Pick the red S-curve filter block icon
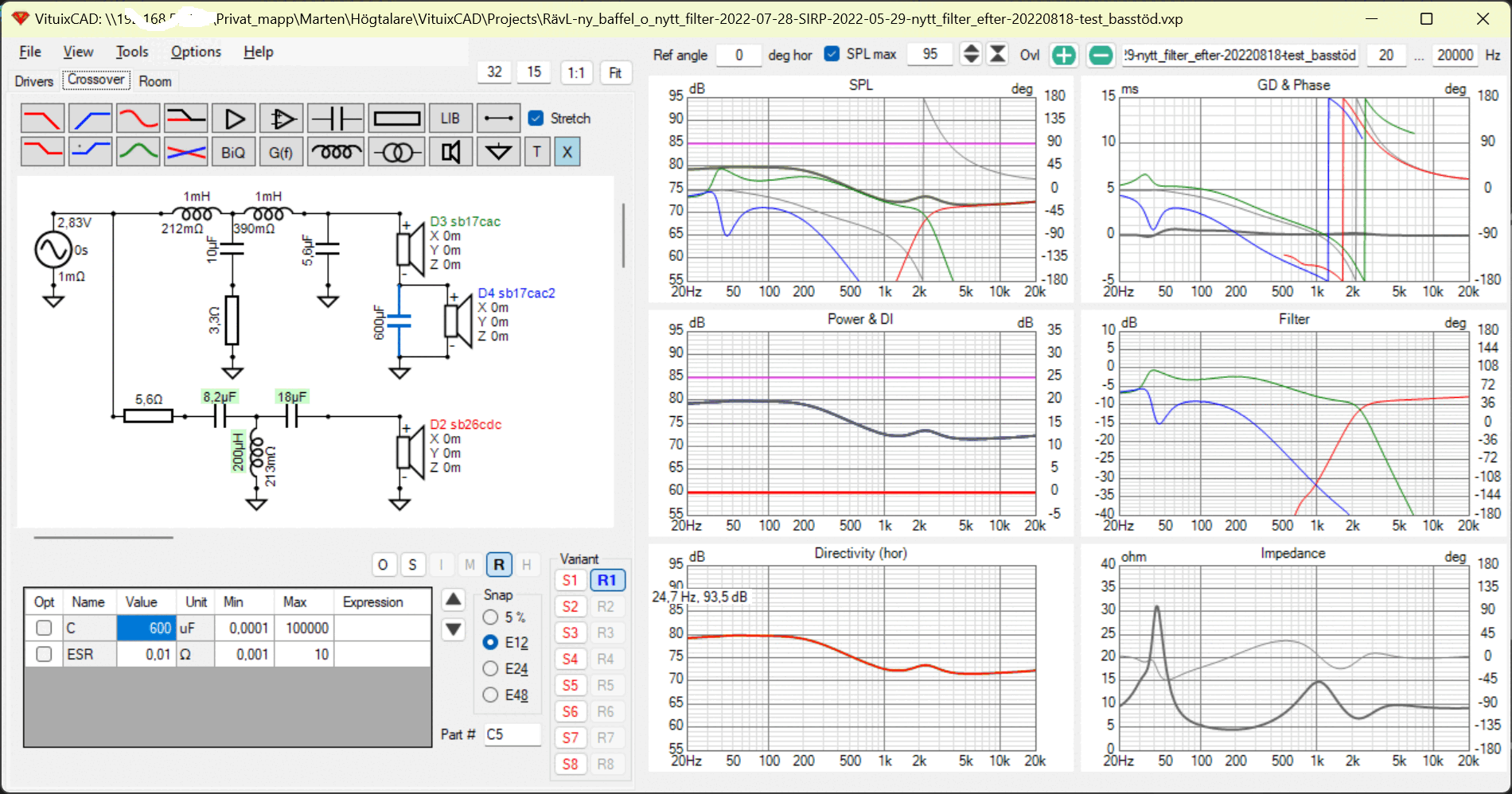The width and height of the screenshot is (1512, 794). point(138,119)
